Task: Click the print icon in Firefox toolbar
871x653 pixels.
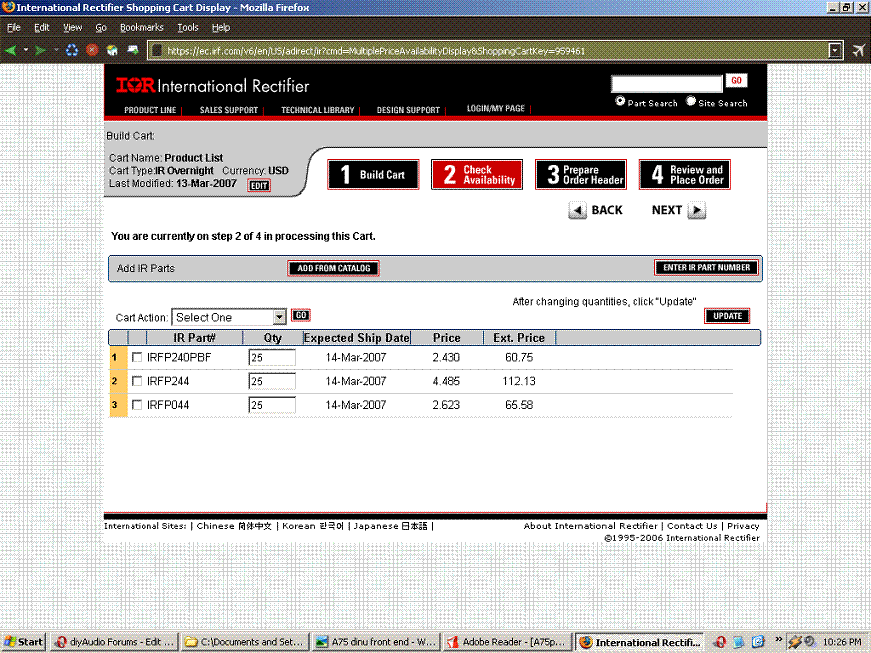Action: 133,51
